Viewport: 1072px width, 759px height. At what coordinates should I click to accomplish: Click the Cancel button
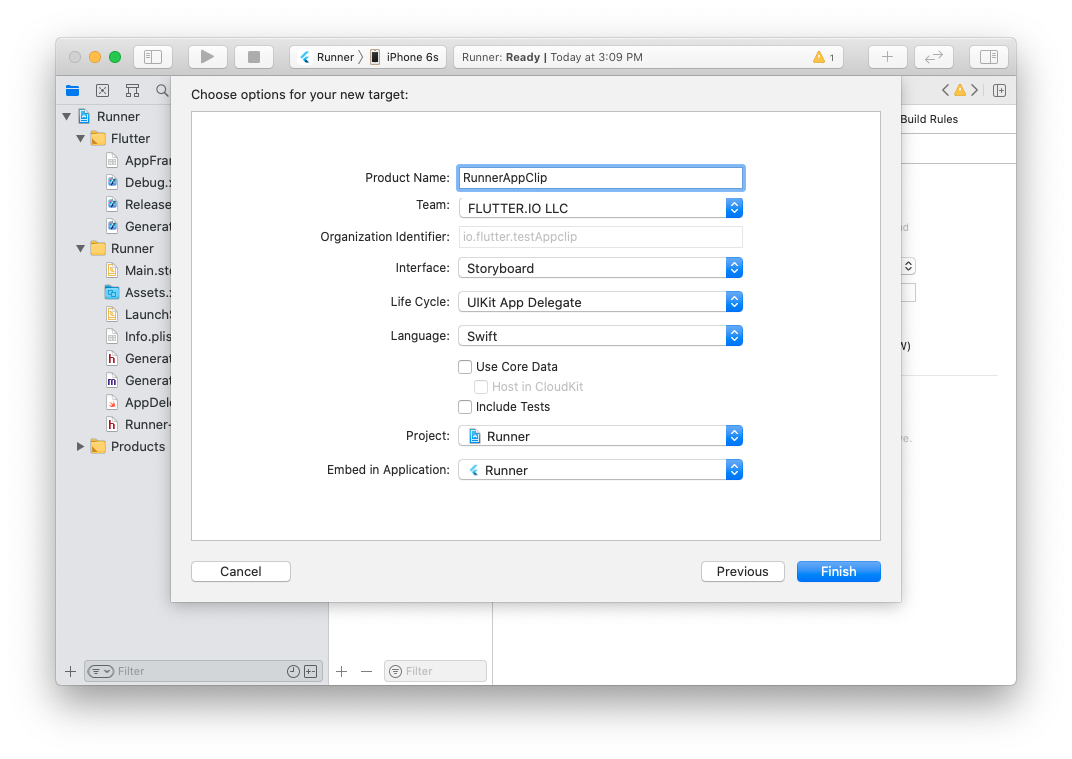point(241,572)
